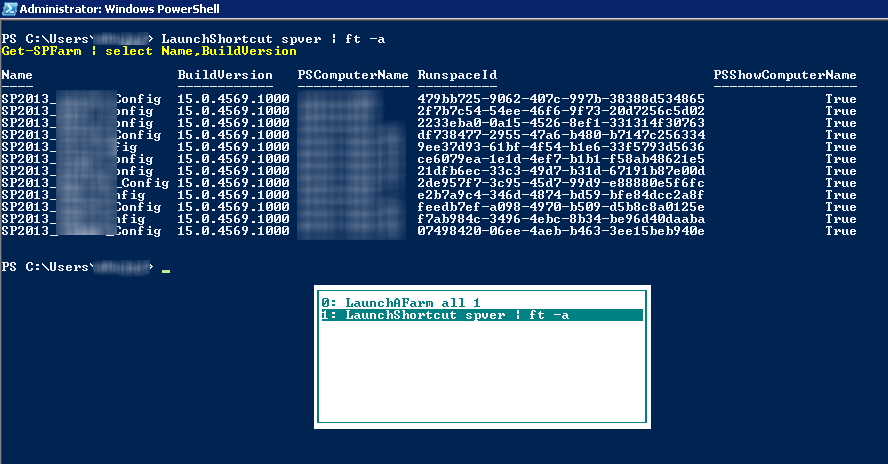Click the typed command 'LaunchShortcut spver | ft -a' on first prompt
Screen dimensions: 888x464
[273, 39]
